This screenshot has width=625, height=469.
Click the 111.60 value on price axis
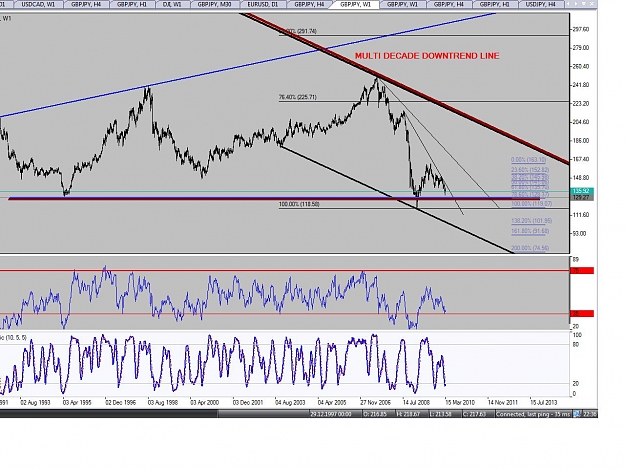coord(580,215)
